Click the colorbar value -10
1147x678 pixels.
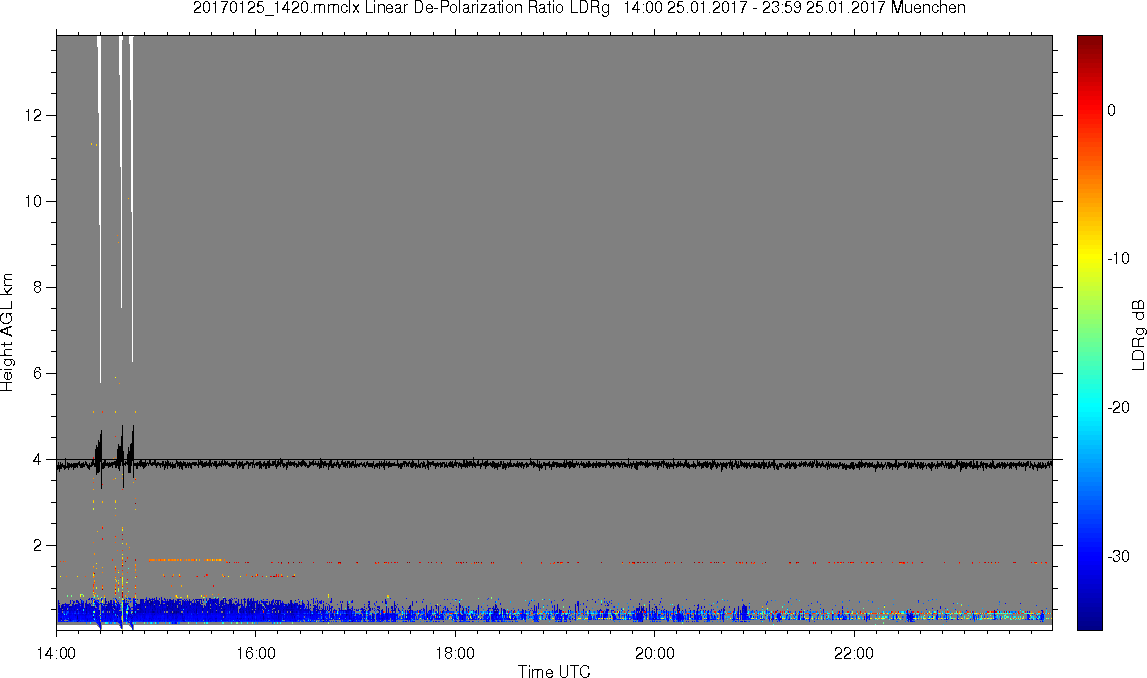tap(1118, 258)
